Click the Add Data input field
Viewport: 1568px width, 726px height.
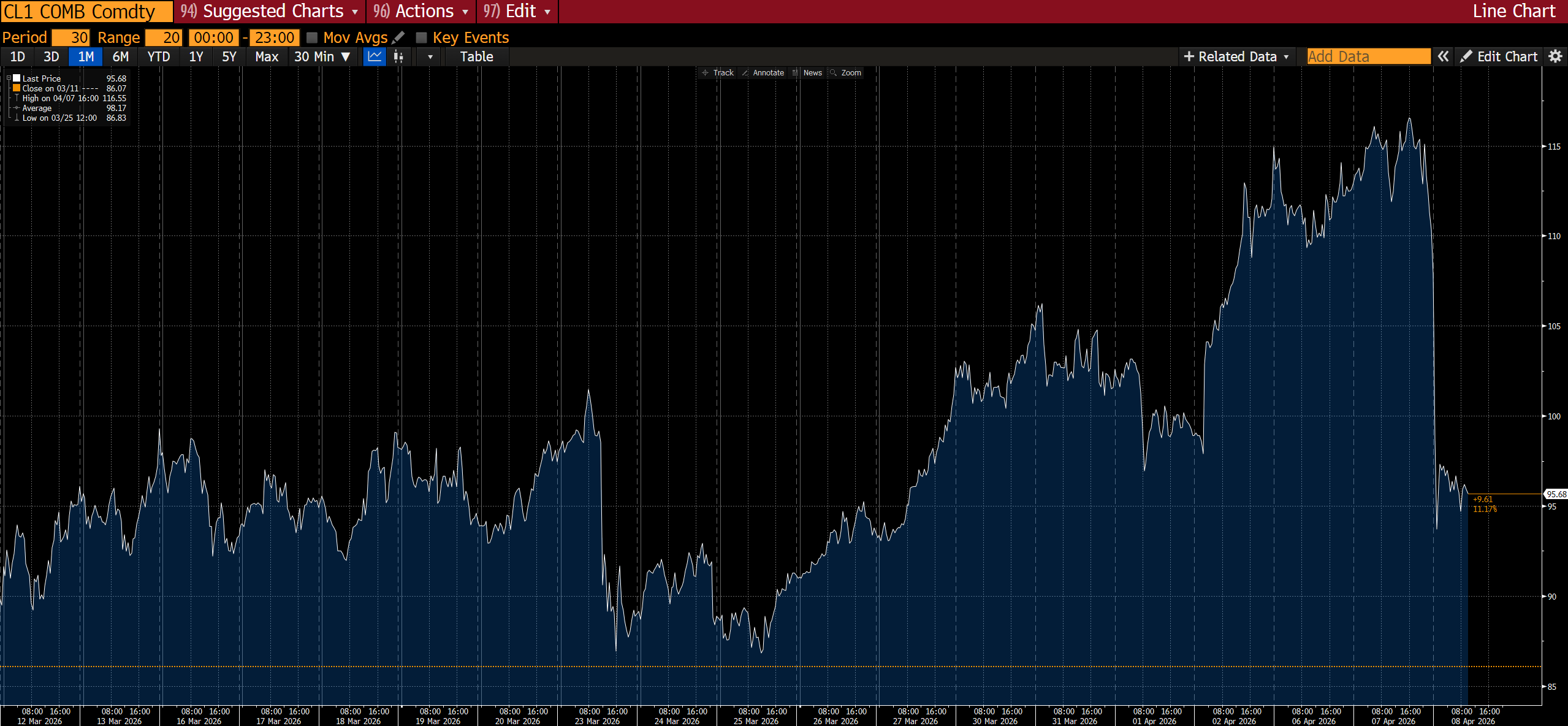pyautogui.click(x=1368, y=56)
